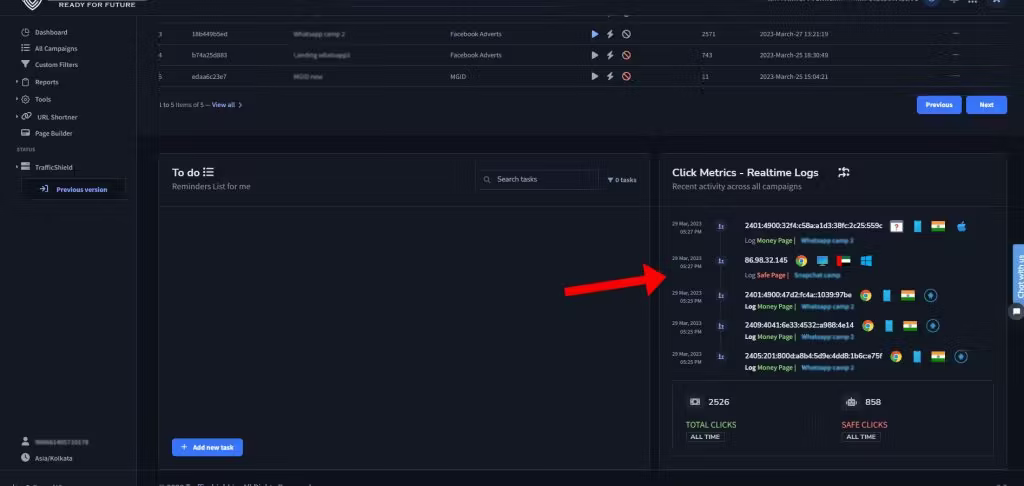Click the Previous pagination button

pyautogui.click(x=938, y=105)
